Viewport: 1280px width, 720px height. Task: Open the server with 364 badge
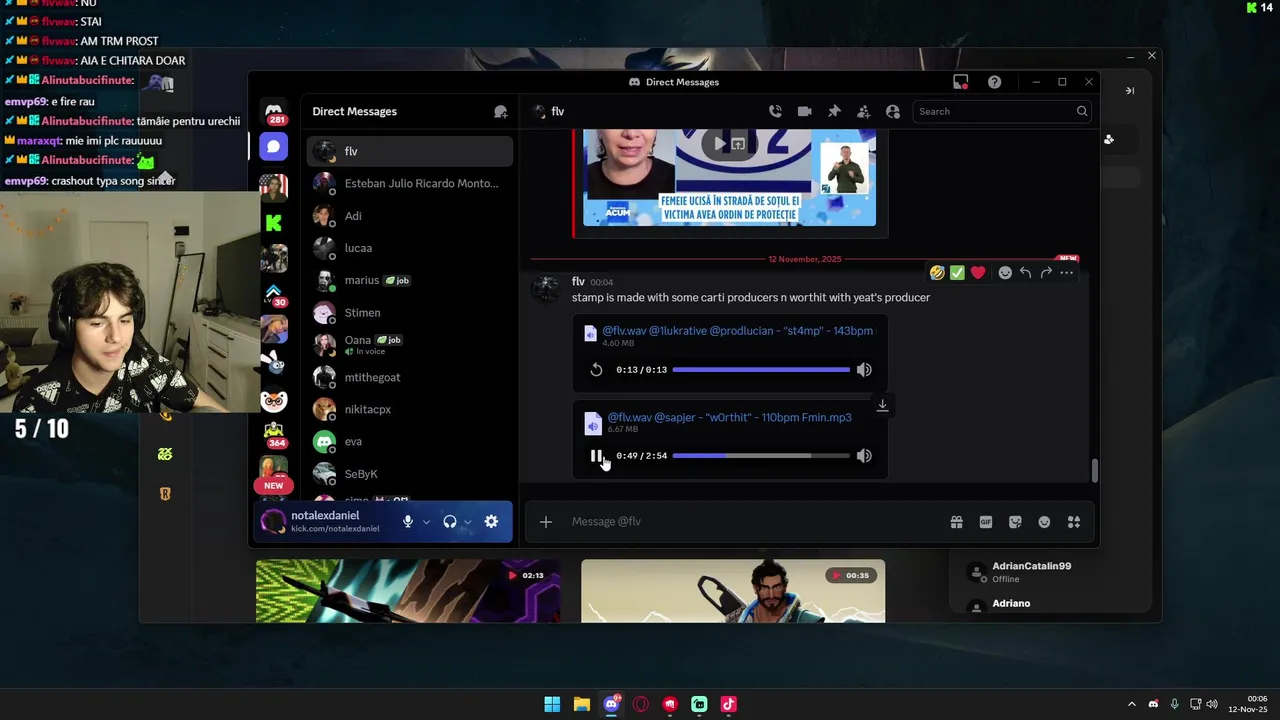point(274,435)
